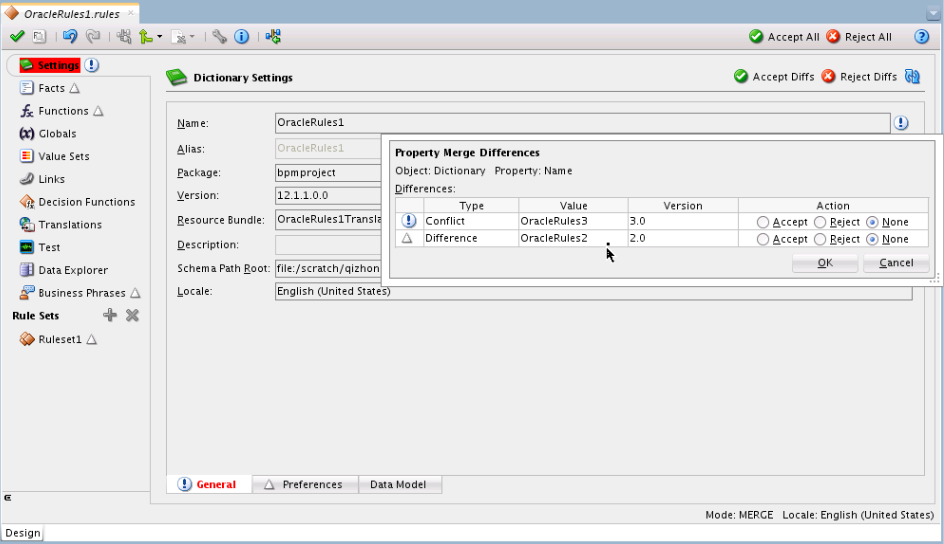Click the gray redo arrow icon
The height and width of the screenshot is (544, 944).
[x=93, y=37]
